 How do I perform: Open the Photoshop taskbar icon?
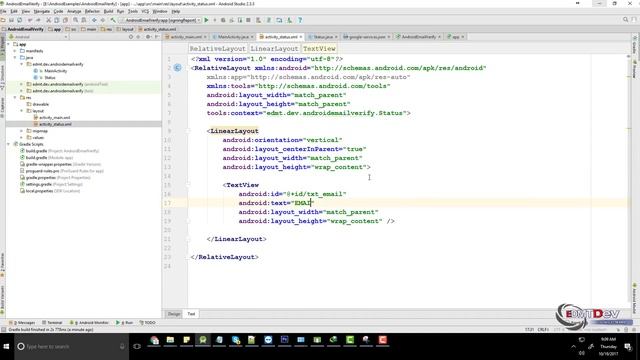click(x=284, y=340)
